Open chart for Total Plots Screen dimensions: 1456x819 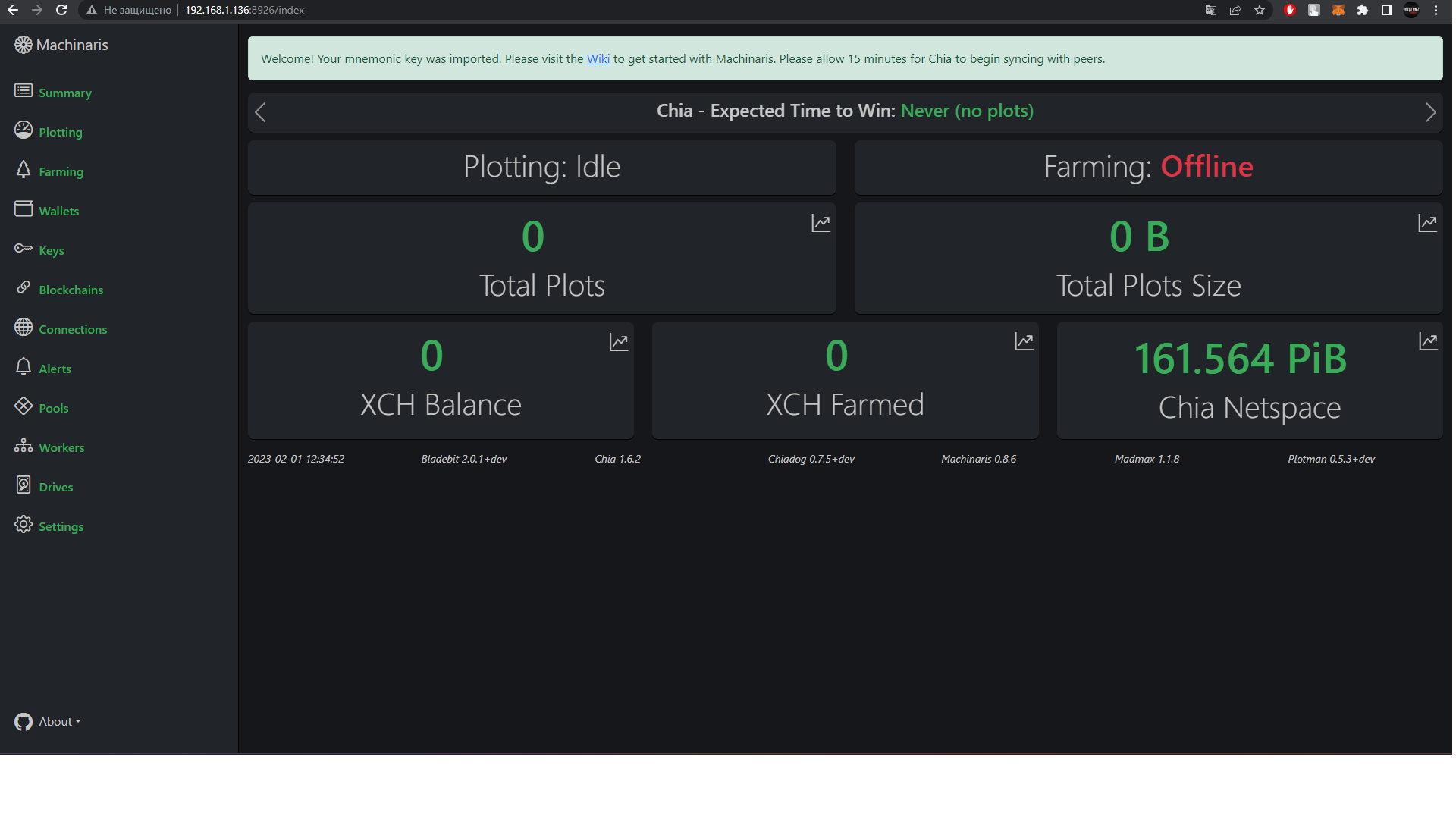pyautogui.click(x=821, y=223)
